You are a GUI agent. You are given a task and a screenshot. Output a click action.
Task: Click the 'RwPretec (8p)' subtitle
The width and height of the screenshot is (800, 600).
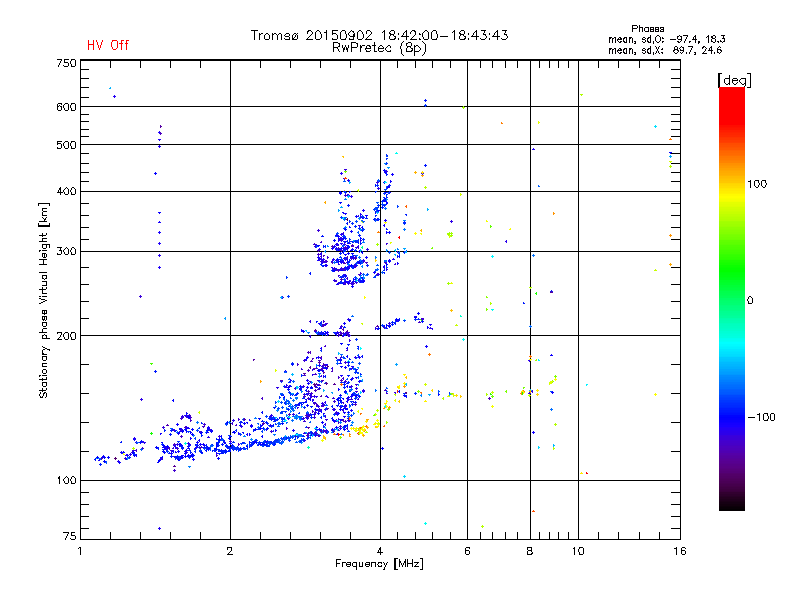(x=379, y=48)
